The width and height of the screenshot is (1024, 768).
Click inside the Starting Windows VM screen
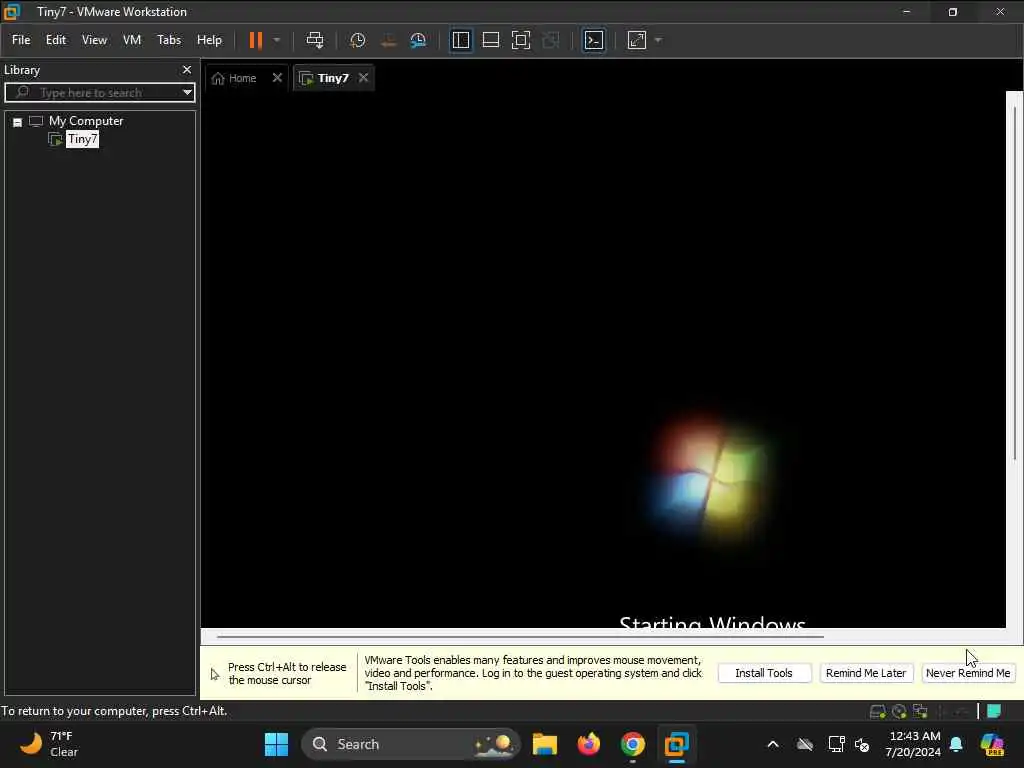603,359
